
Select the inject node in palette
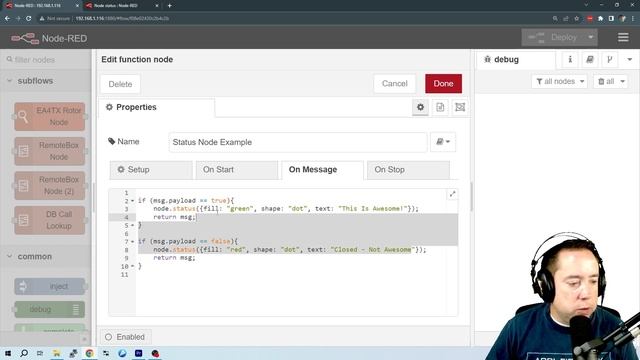(50, 287)
